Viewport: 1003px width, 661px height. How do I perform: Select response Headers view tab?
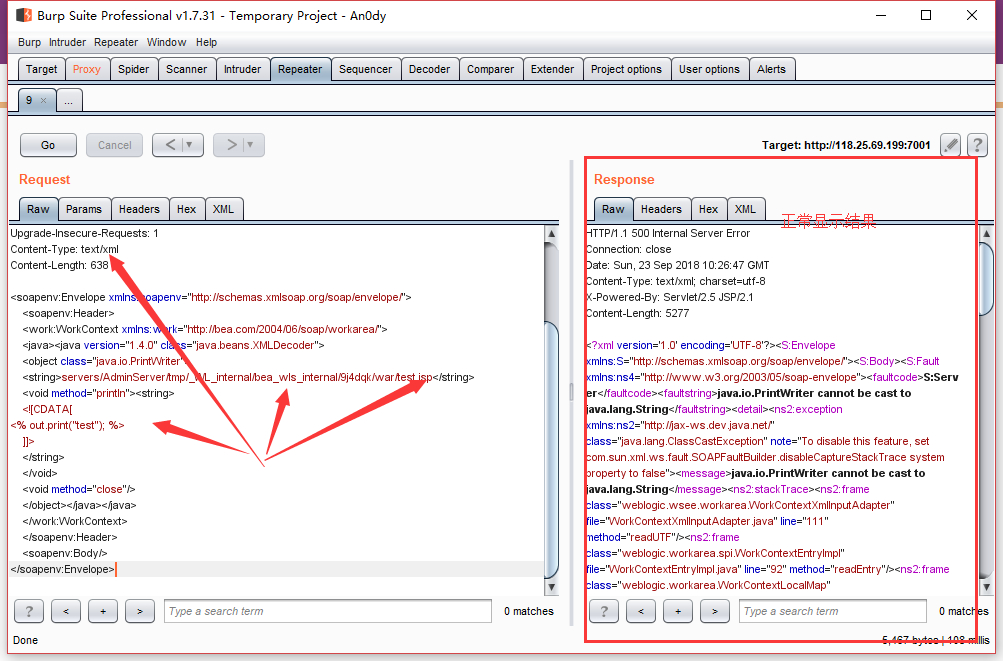click(661, 209)
